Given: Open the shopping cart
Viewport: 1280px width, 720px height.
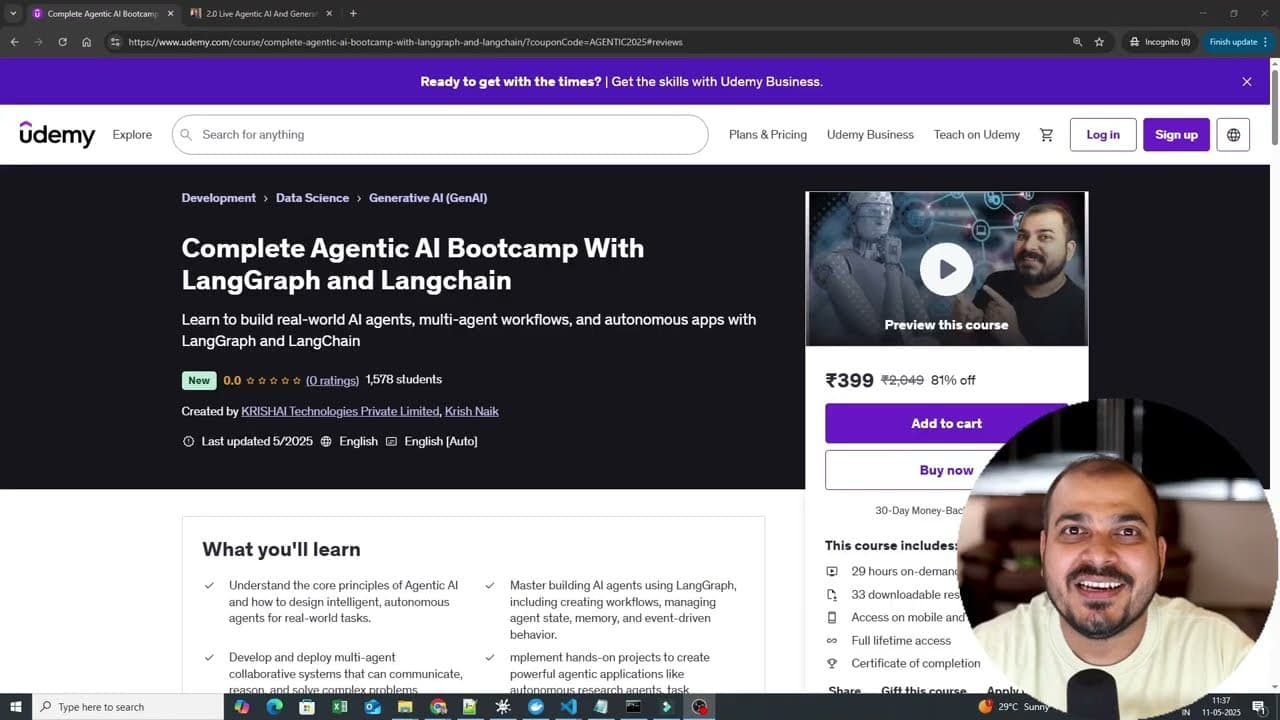Looking at the screenshot, I should point(1047,135).
